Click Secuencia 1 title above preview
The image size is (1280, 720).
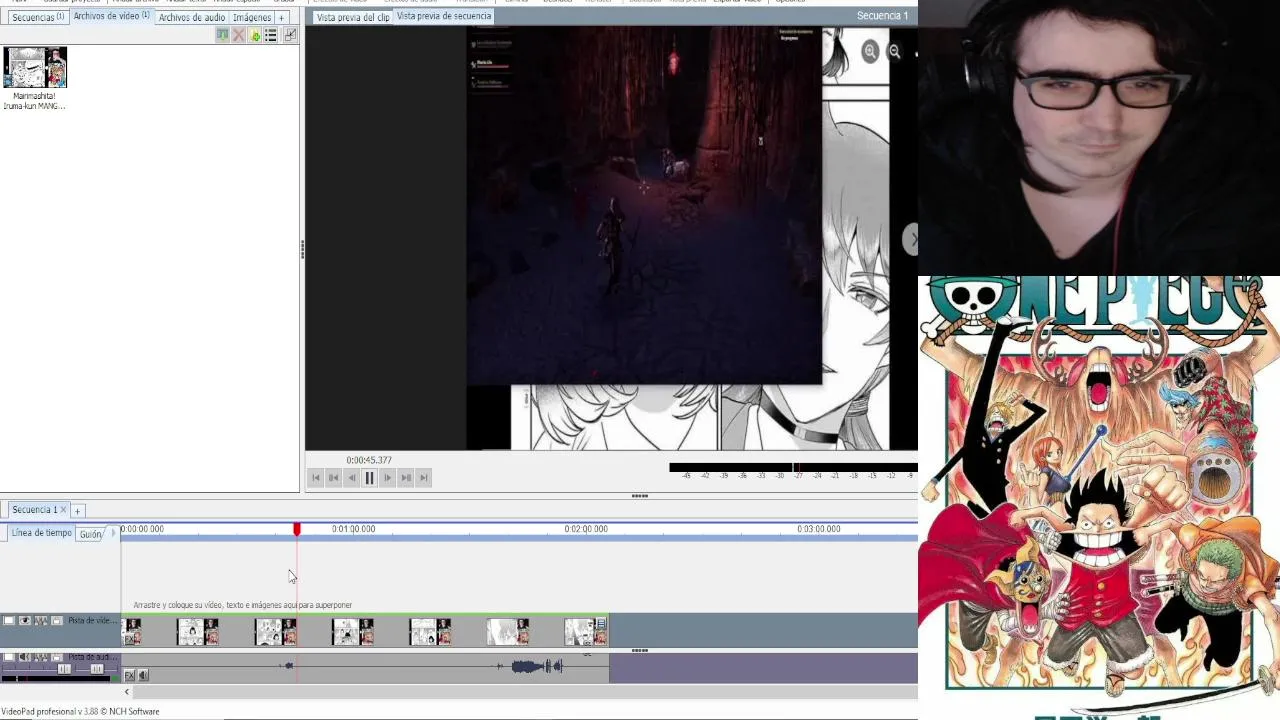[883, 16]
